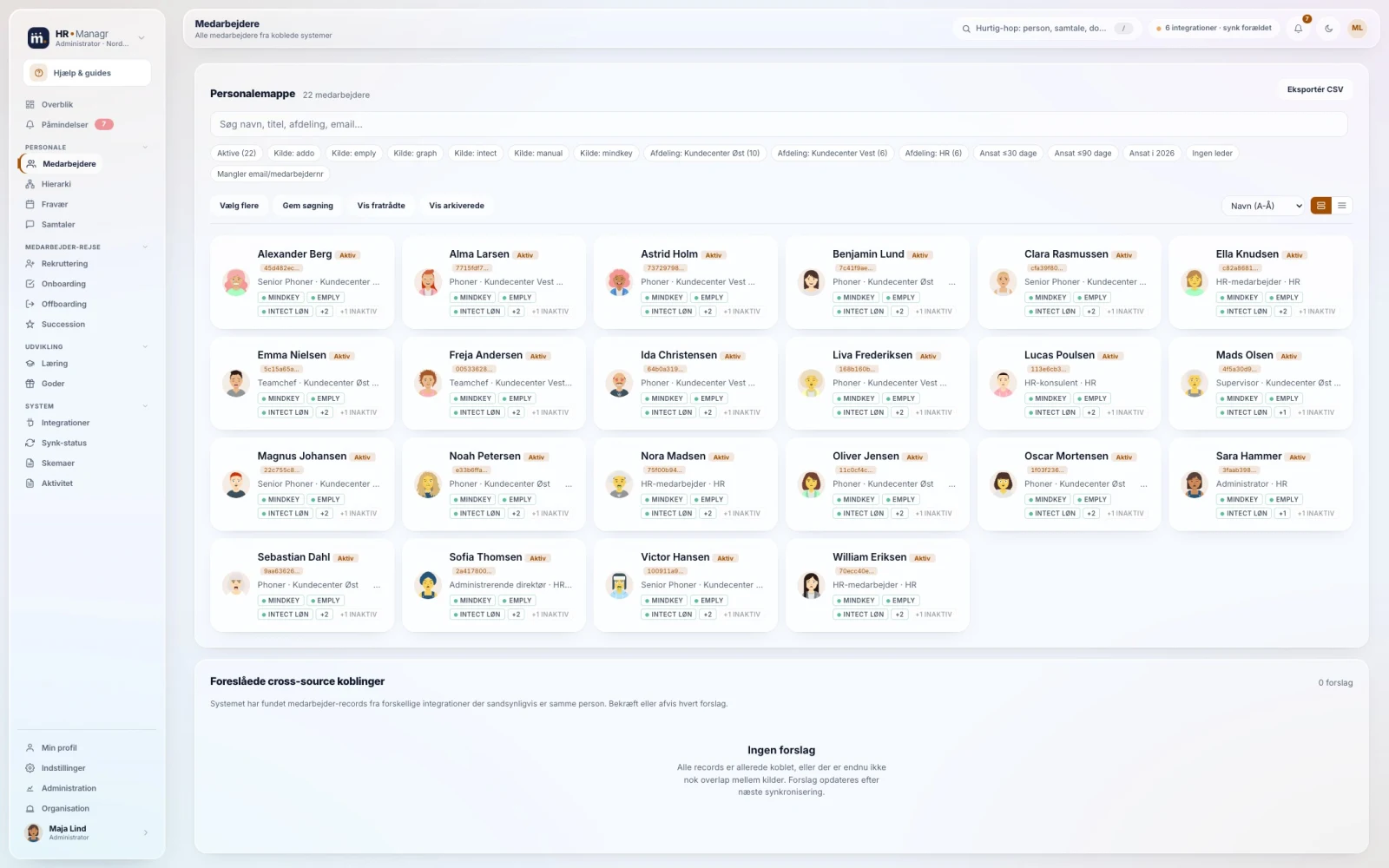Toggle Mangler email/medarbejdernr filter
This screenshot has width=1389, height=868.
coord(270,174)
